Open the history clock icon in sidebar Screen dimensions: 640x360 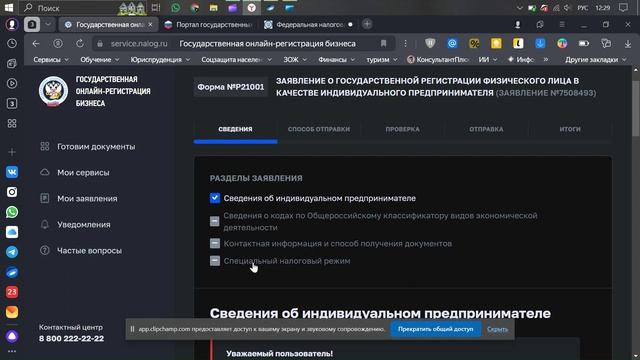click(x=12, y=43)
